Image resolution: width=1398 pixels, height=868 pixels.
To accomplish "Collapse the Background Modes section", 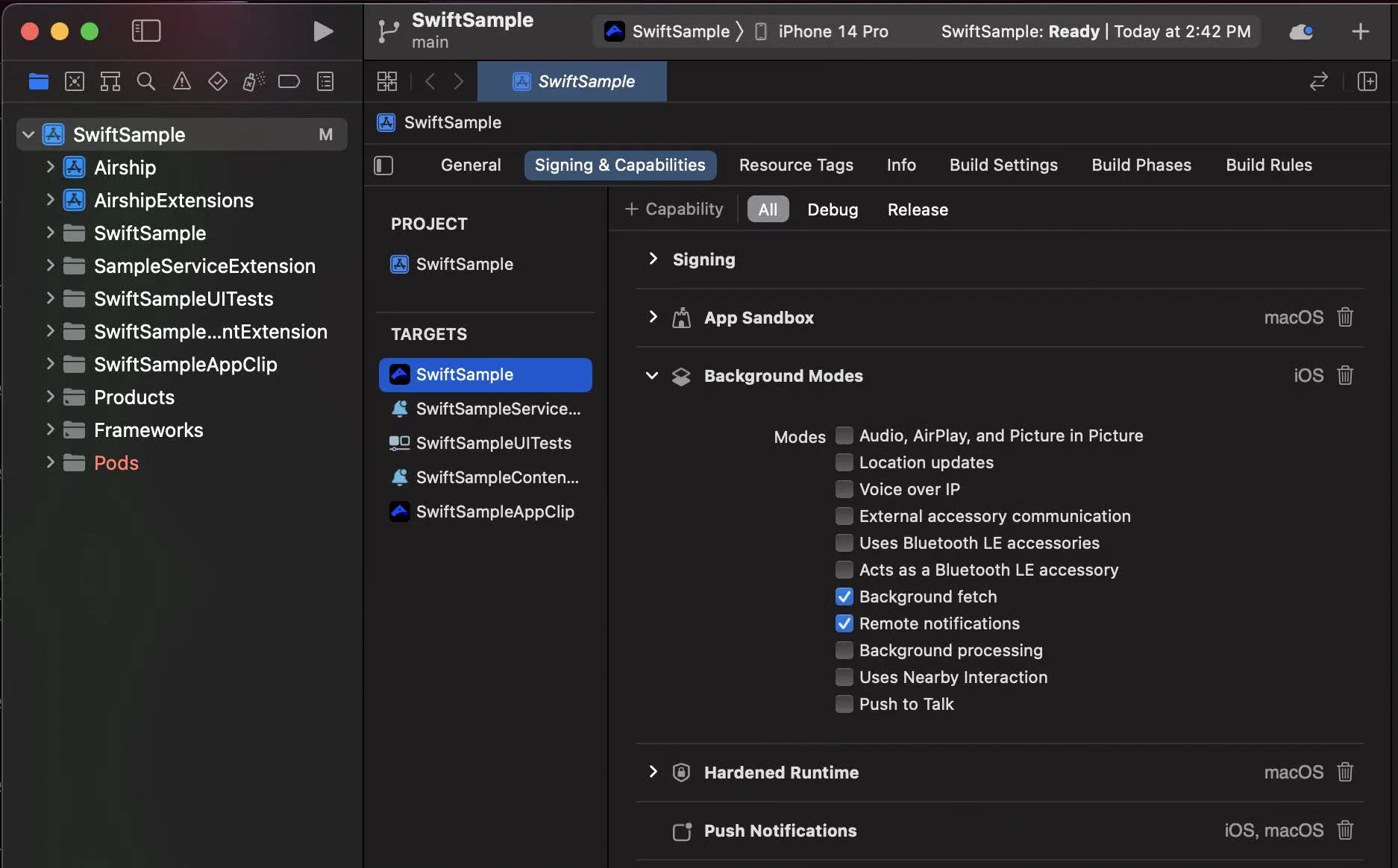I will click(652, 375).
